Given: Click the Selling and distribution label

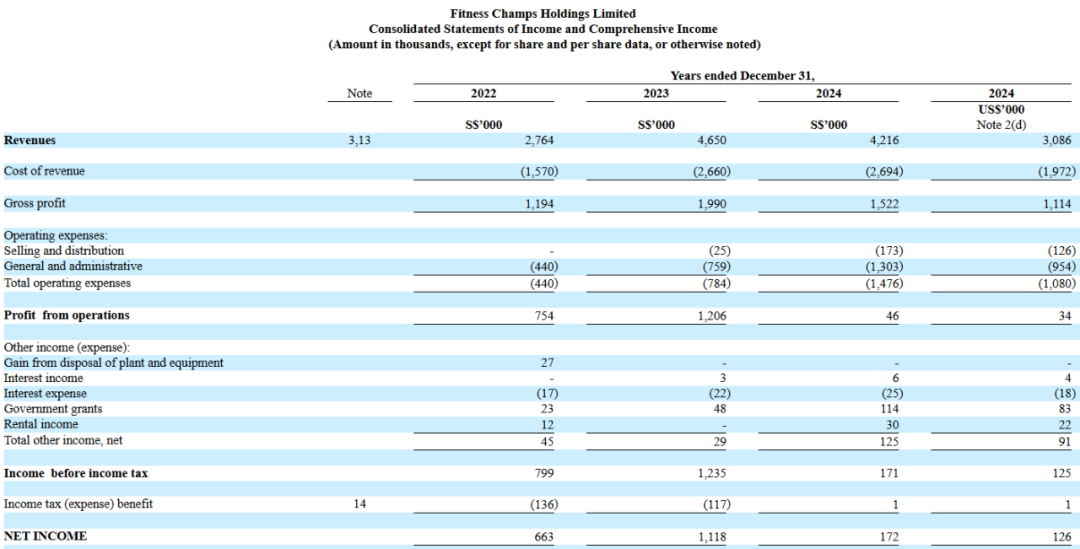Looking at the screenshot, I should pyautogui.click(x=64, y=251).
